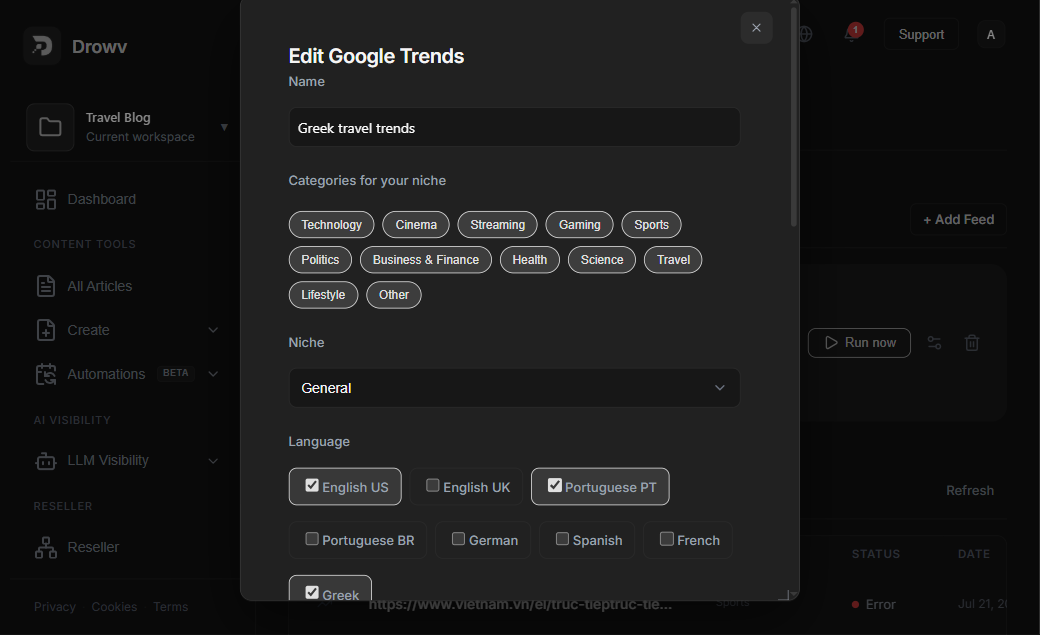Screen dimensions: 1040x635
Task: Click the Drowv logo icon
Action: [x=42, y=46]
